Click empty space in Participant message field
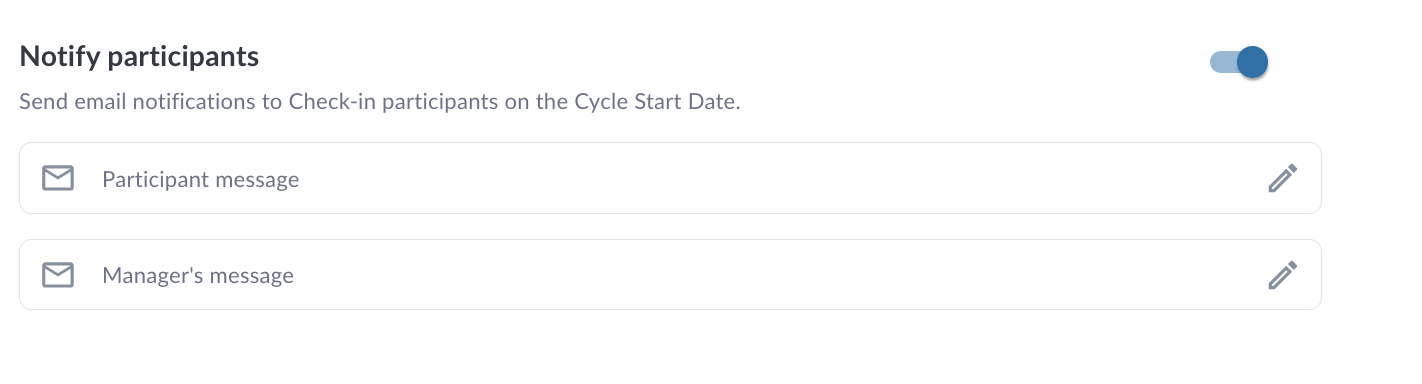1422x384 pixels. click(780, 179)
